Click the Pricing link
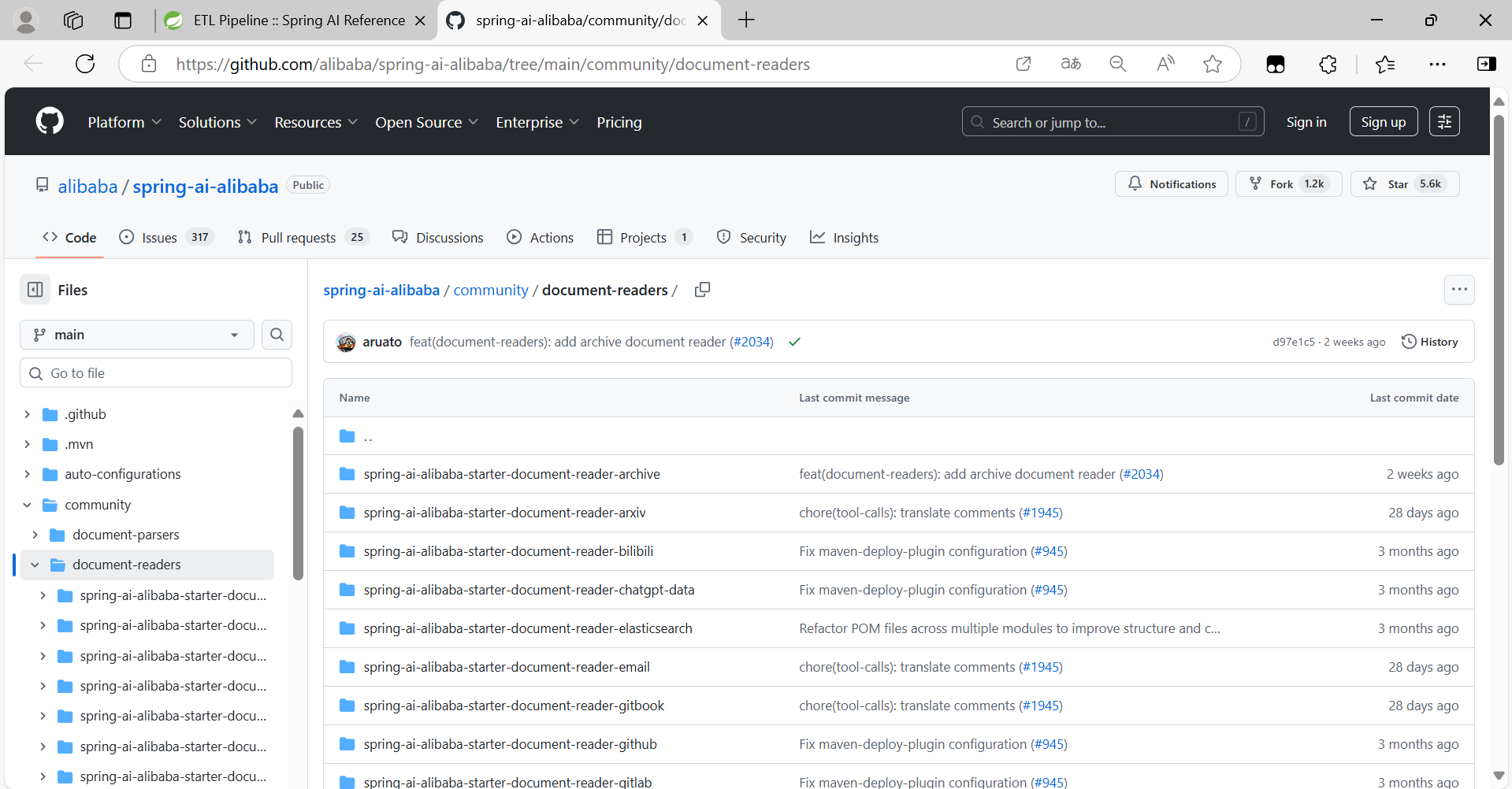 tap(619, 122)
